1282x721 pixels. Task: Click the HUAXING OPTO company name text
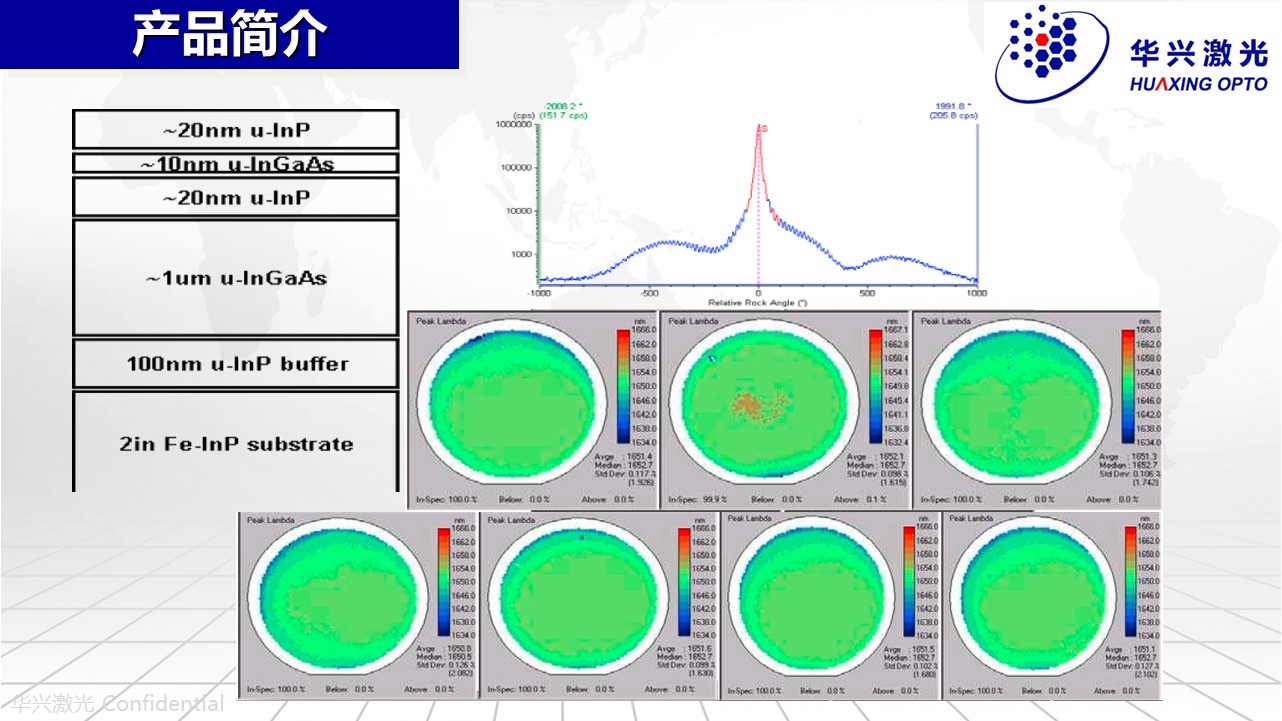[1198, 84]
